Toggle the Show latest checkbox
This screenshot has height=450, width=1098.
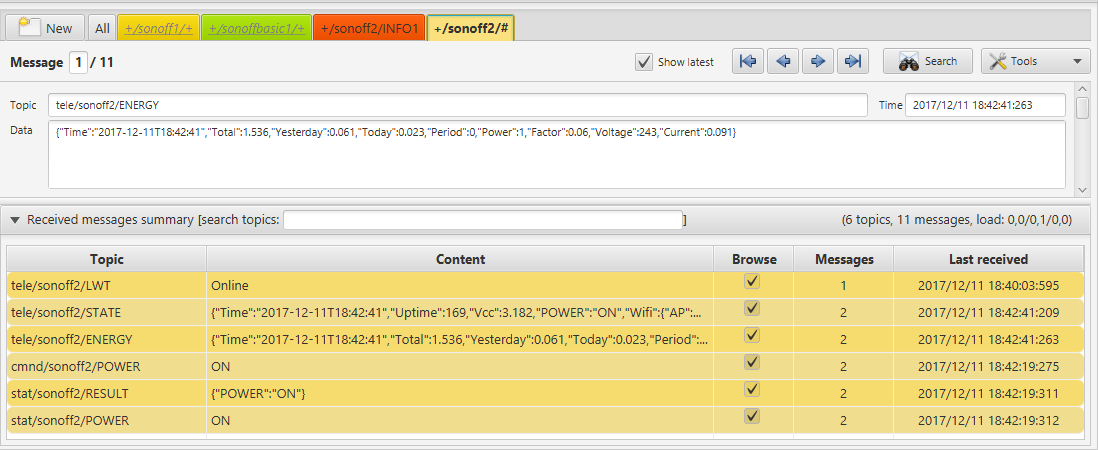coord(644,62)
